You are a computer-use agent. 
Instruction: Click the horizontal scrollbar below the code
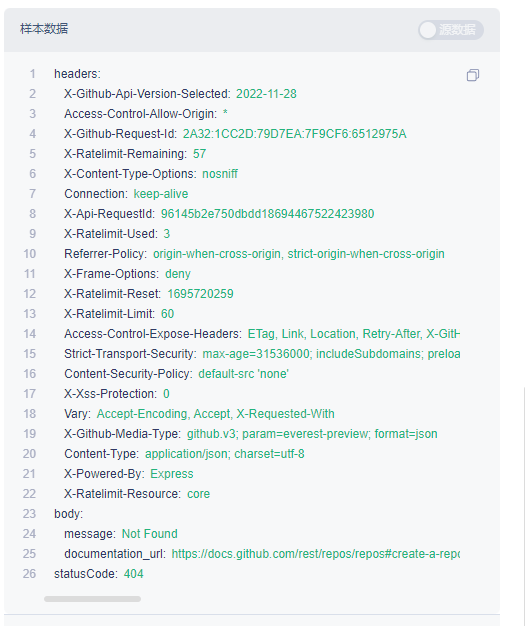click(92, 599)
